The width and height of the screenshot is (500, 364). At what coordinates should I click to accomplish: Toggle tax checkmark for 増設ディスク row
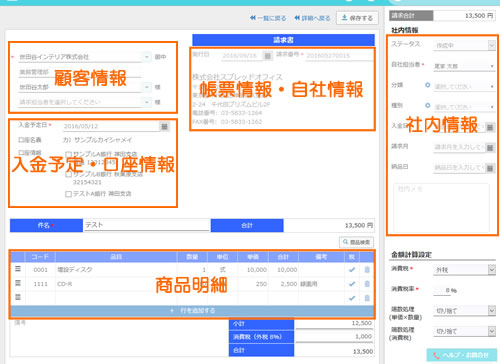[352, 270]
